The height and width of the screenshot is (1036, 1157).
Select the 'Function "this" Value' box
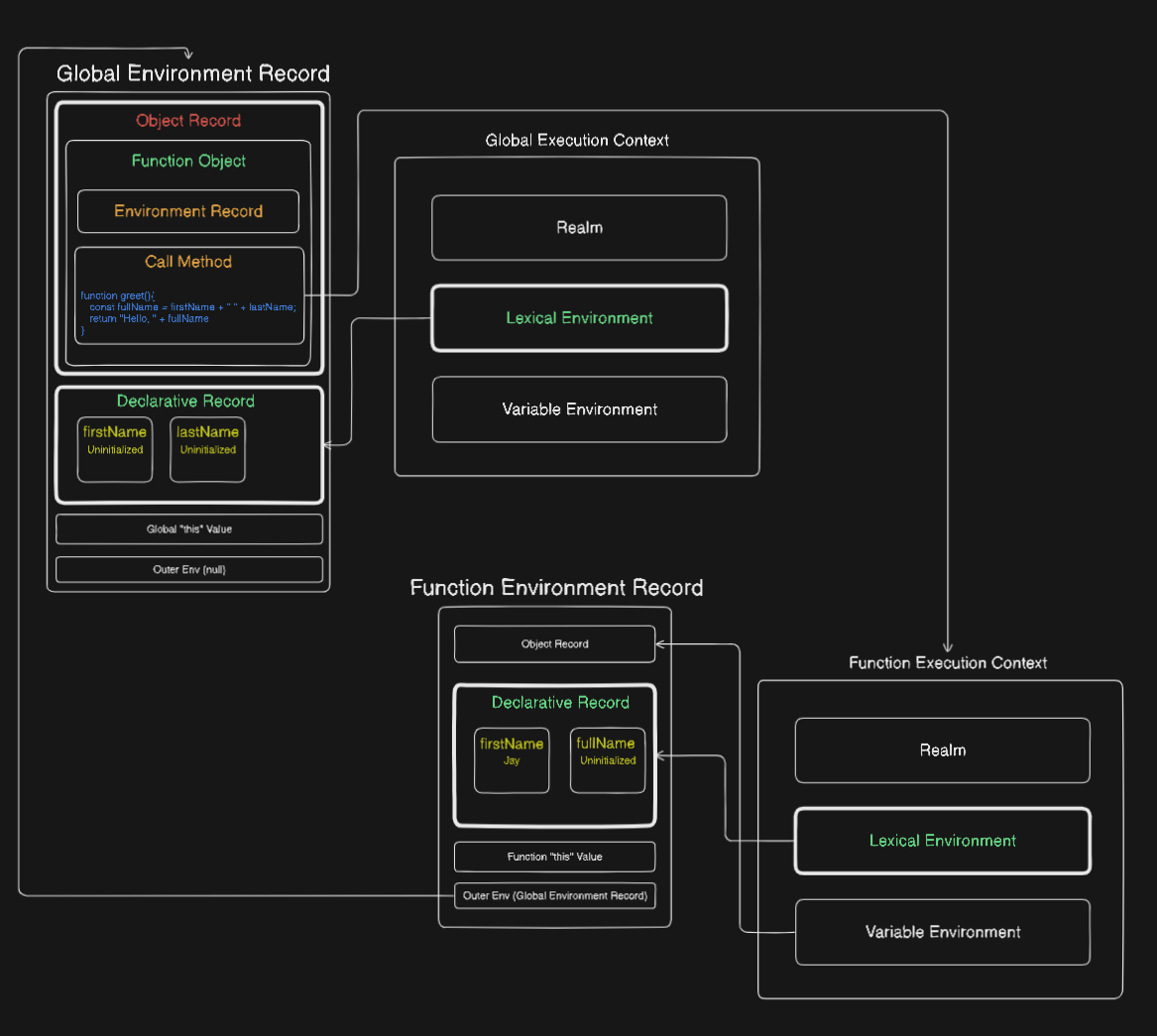click(x=555, y=857)
